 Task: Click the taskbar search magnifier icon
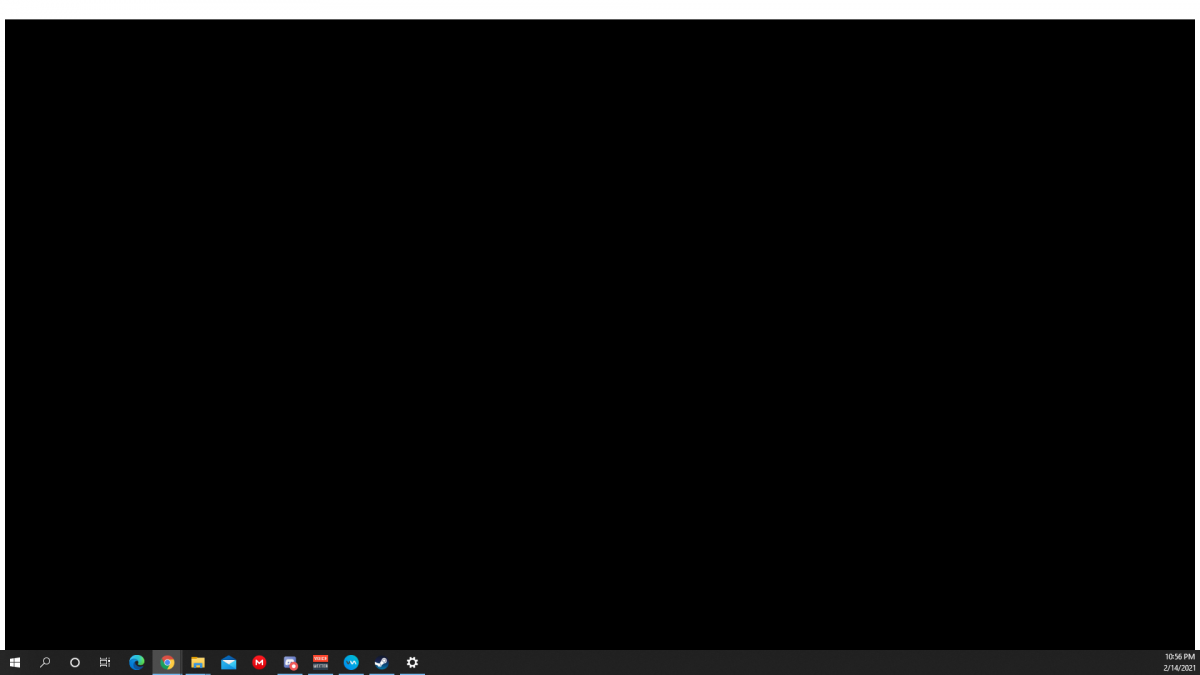coord(45,662)
